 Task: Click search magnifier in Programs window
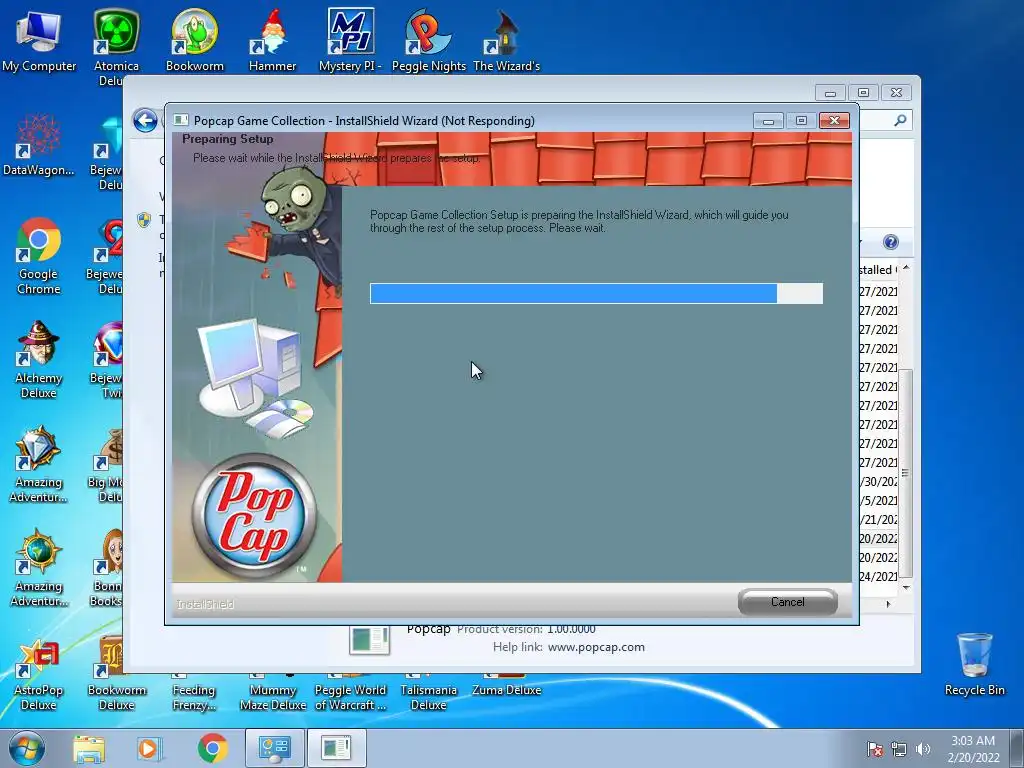tap(900, 120)
